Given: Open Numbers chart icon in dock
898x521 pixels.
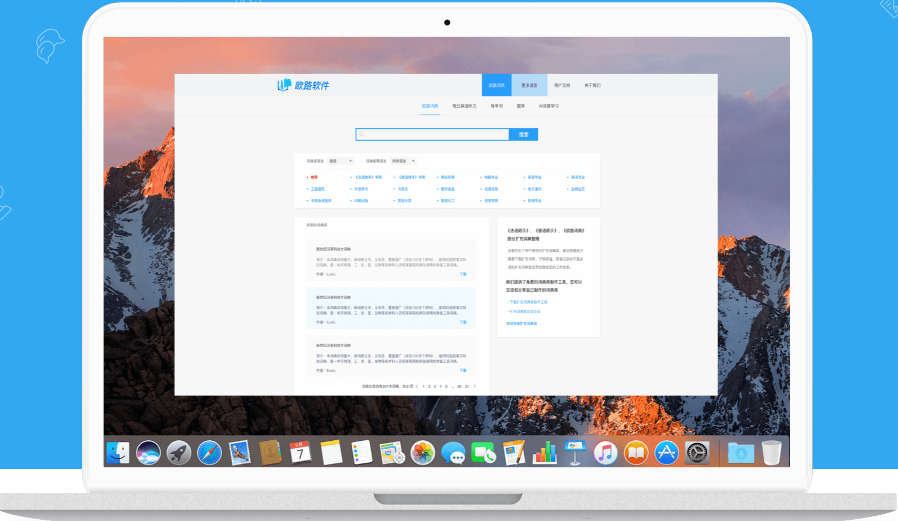Looking at the screenshot, I should pos(545,452).
